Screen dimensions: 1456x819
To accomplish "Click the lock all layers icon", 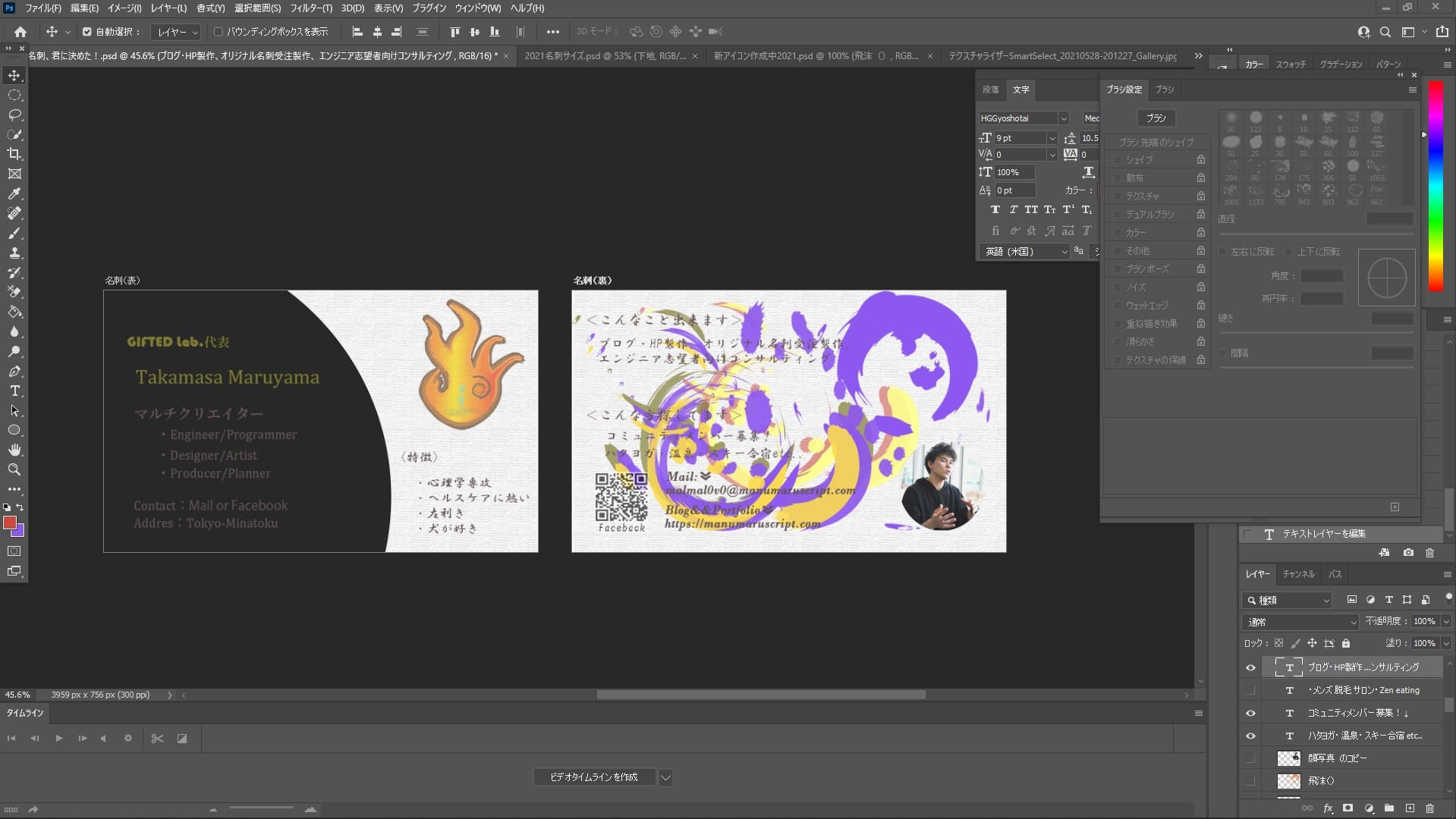I will [x=1346, y=643].
